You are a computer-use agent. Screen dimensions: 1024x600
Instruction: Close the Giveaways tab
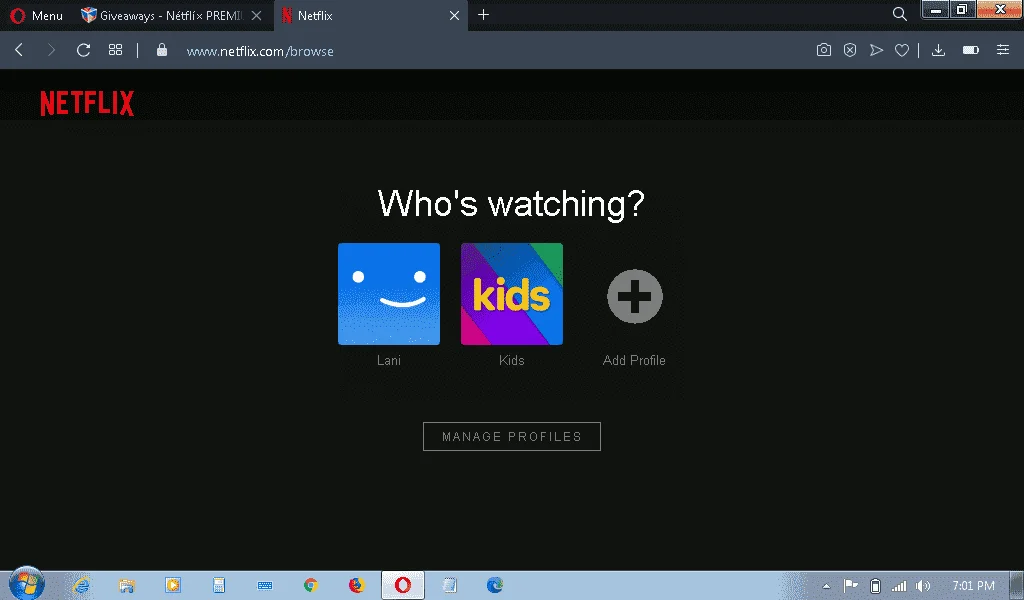click(257, 15)
